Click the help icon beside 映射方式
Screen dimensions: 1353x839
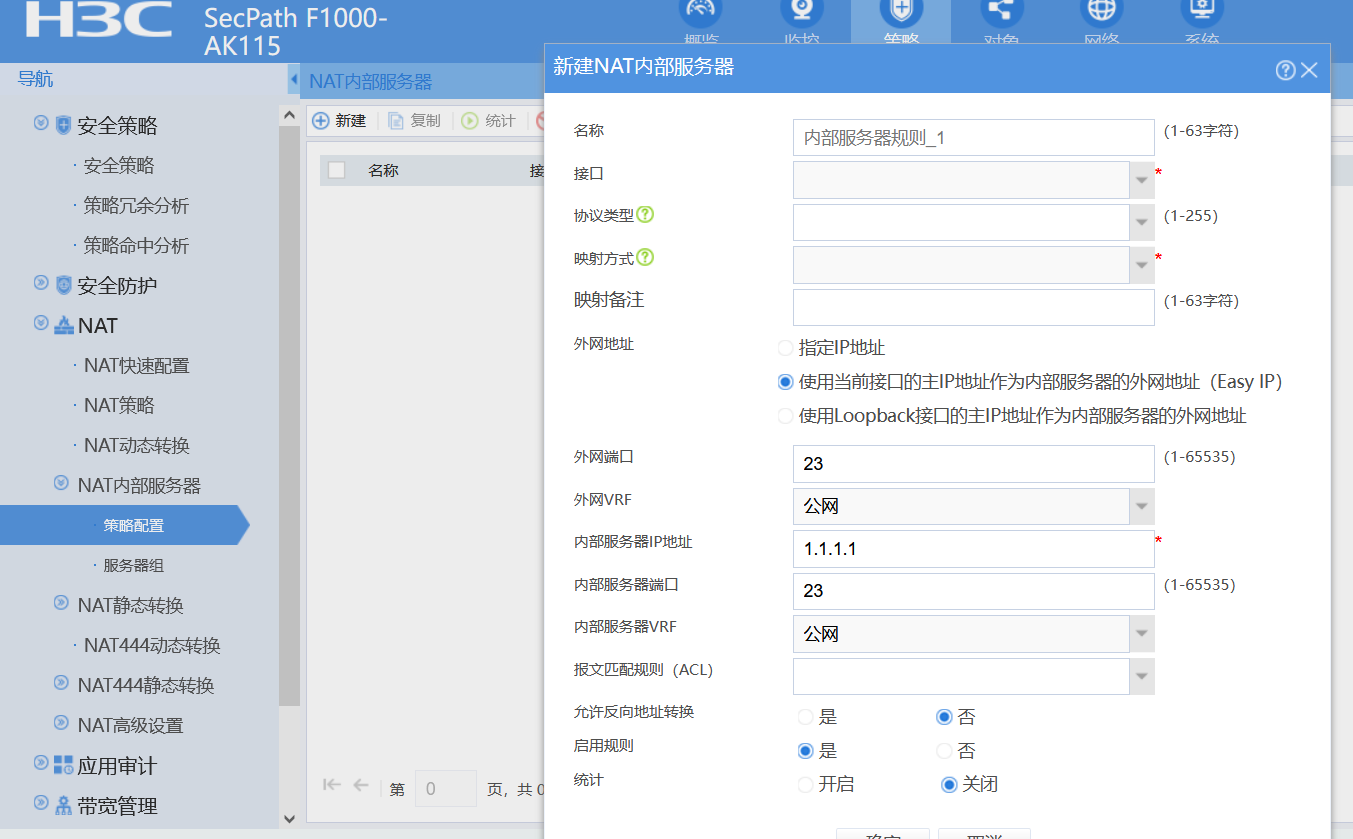click(645, 258)
